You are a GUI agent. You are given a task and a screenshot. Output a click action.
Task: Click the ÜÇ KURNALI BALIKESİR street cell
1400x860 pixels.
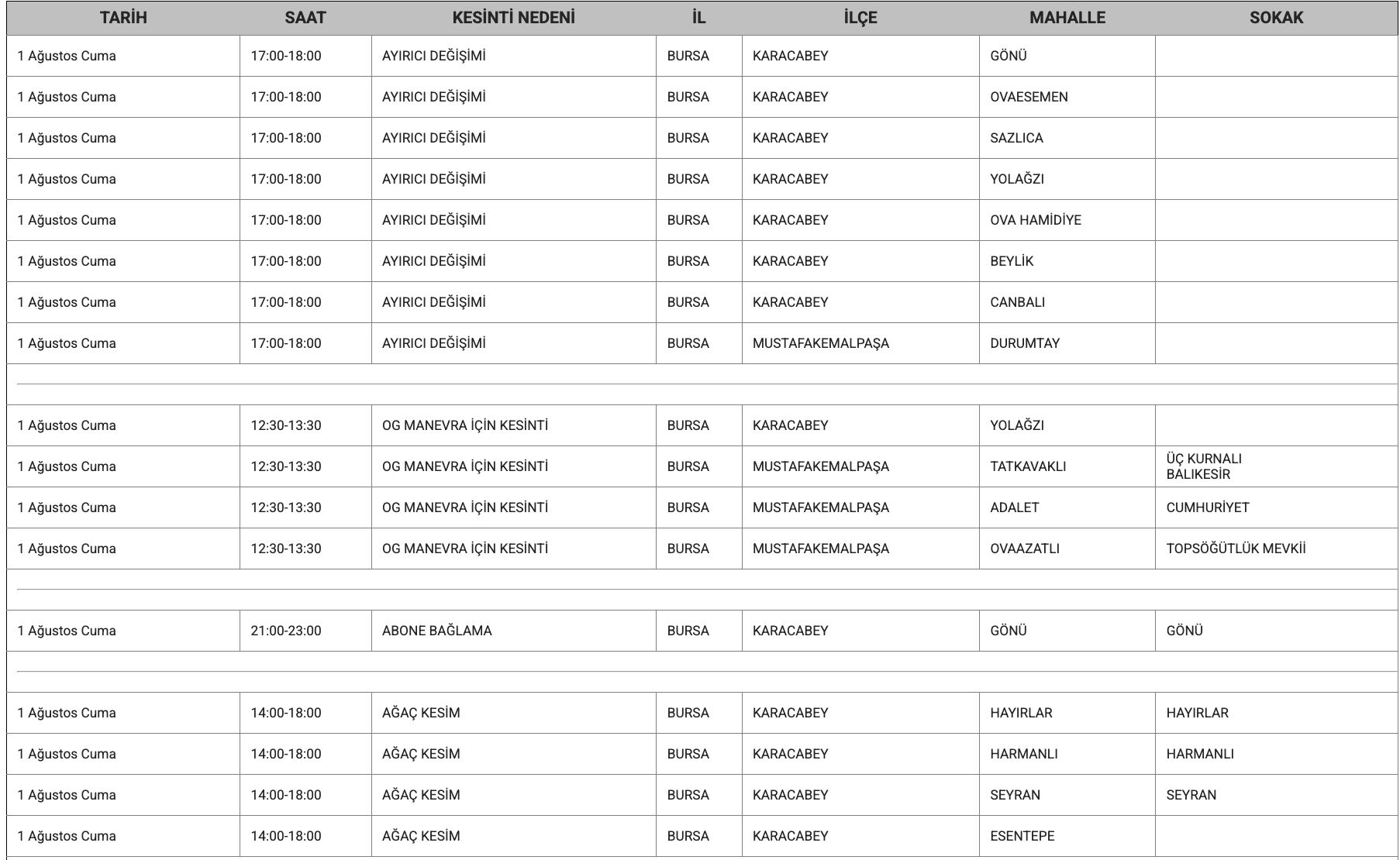(1203, 466)
